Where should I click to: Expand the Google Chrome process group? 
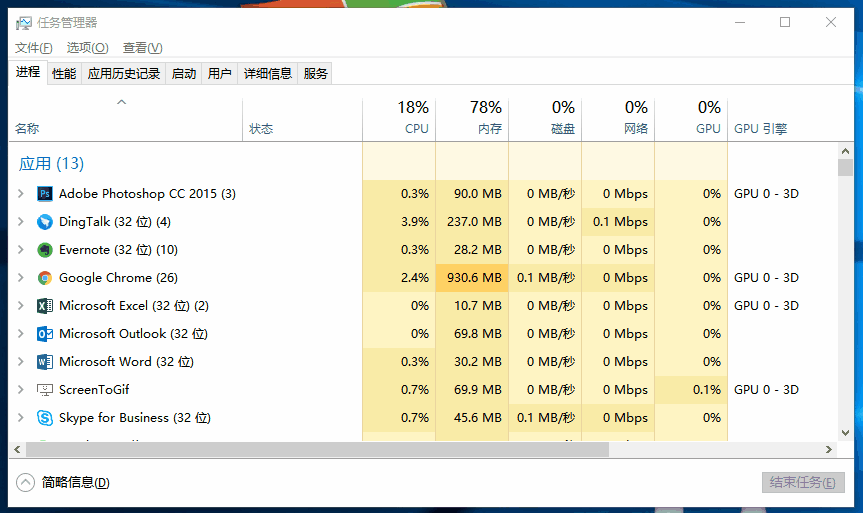tap(21, 278)
